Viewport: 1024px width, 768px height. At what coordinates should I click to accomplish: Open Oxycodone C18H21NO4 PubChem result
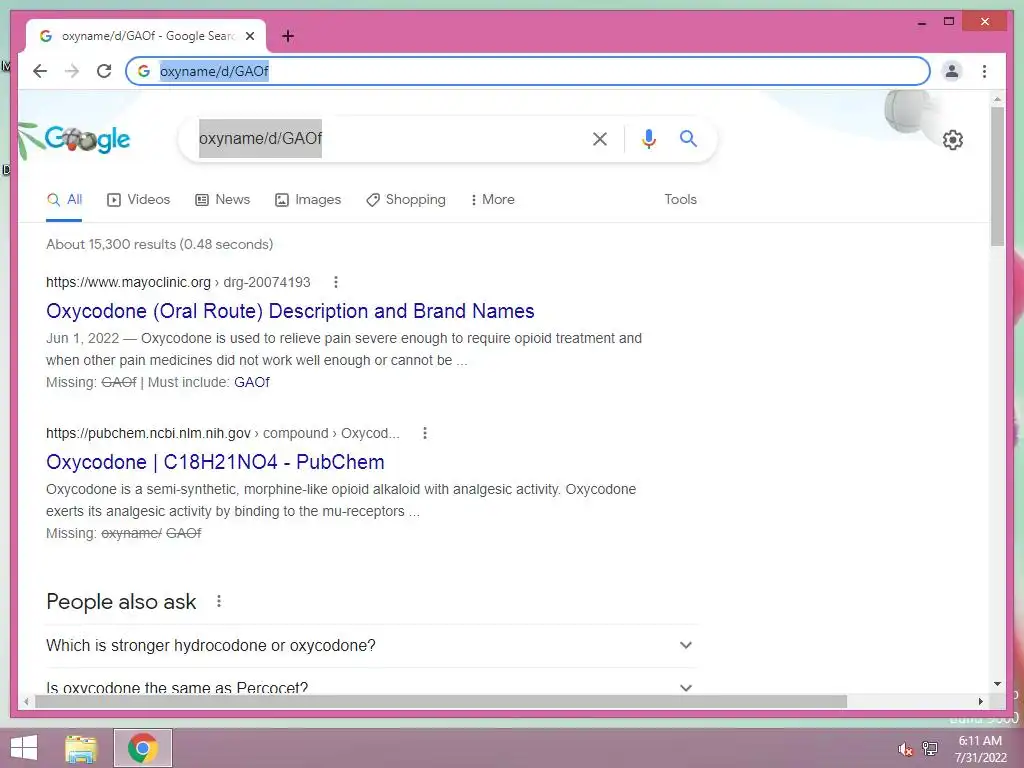pos(215,462)
